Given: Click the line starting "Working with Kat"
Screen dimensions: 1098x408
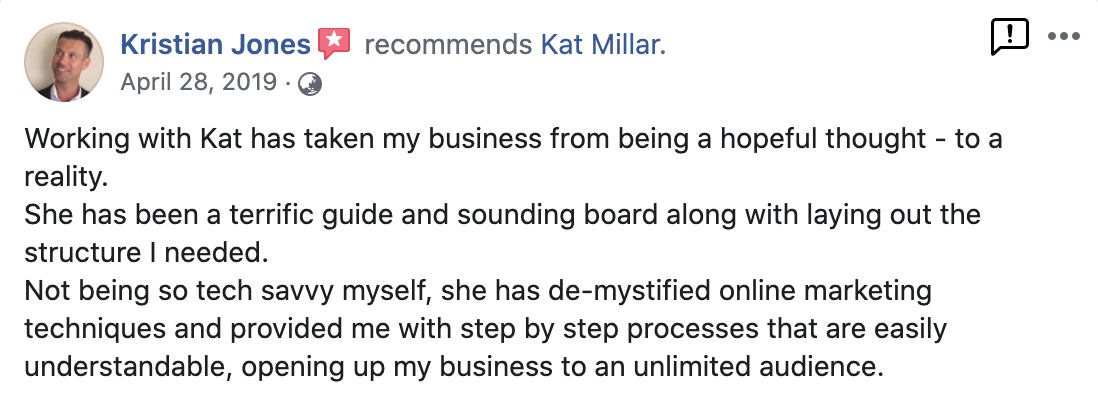Looking at the screenshot, I should pos(513,139).
